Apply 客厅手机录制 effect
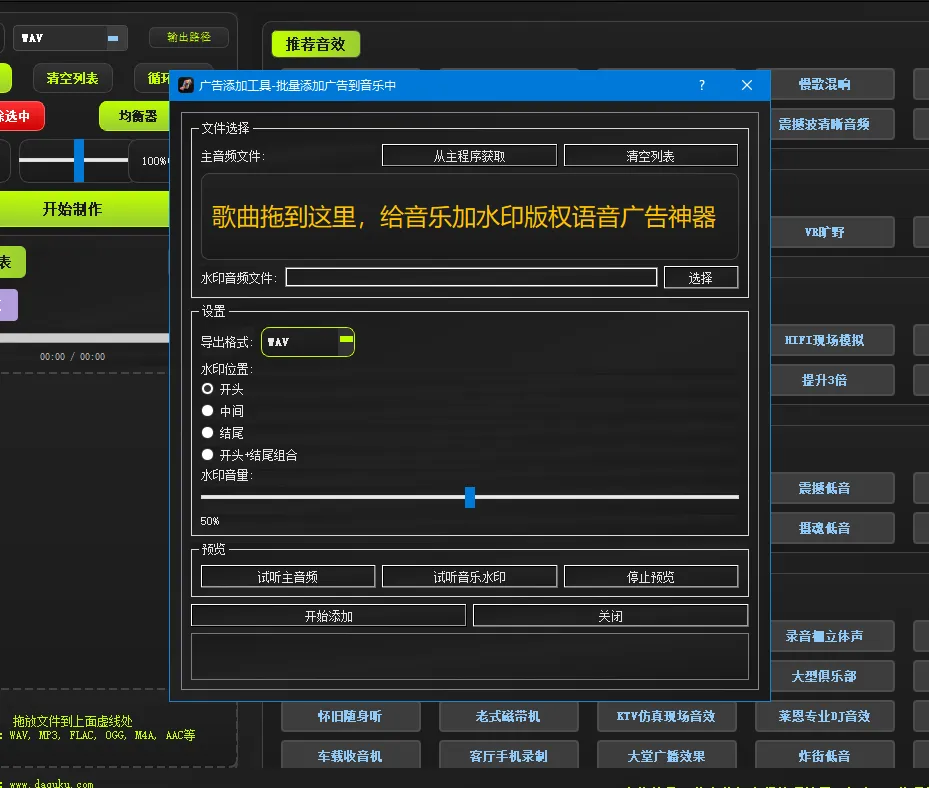Image resolution: width=929 pixels, height=788 pixels. (508, 755)
